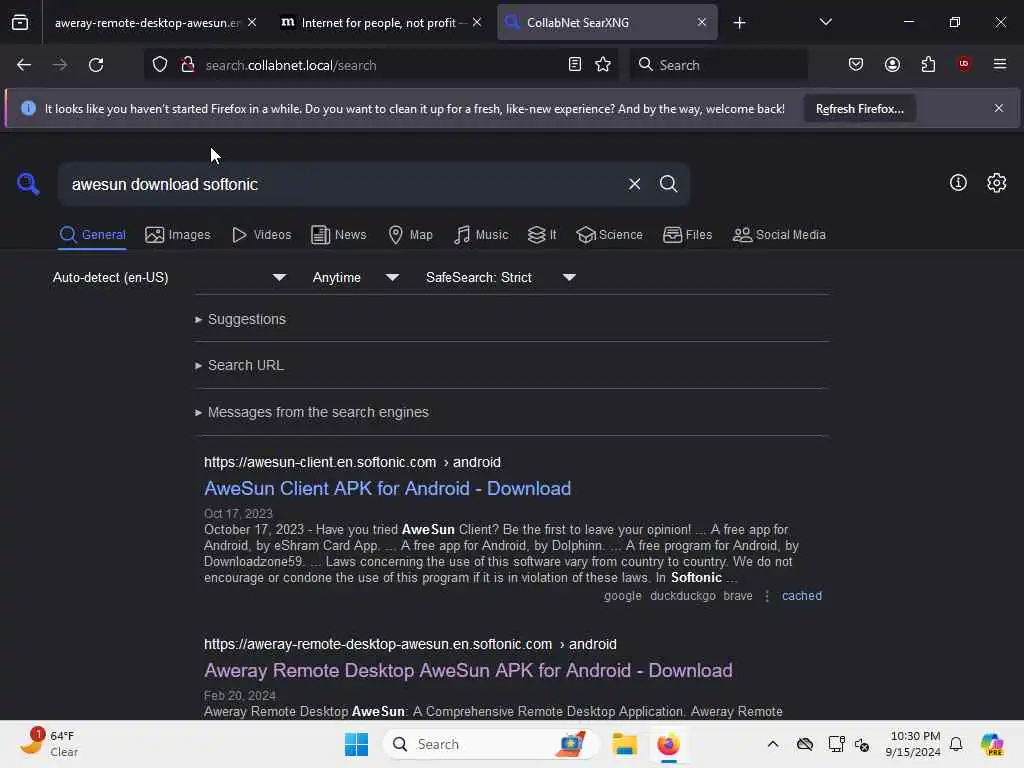The image size is (1024, 768).
Task: Close the CollabNet SearXNG tab
Action: (701, 22)
